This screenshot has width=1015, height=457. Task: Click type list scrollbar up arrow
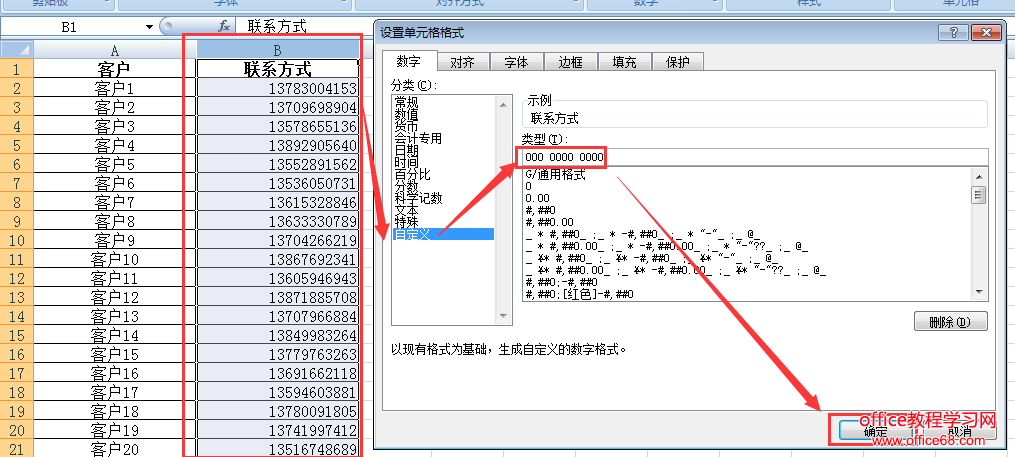[x=979, y=175]
